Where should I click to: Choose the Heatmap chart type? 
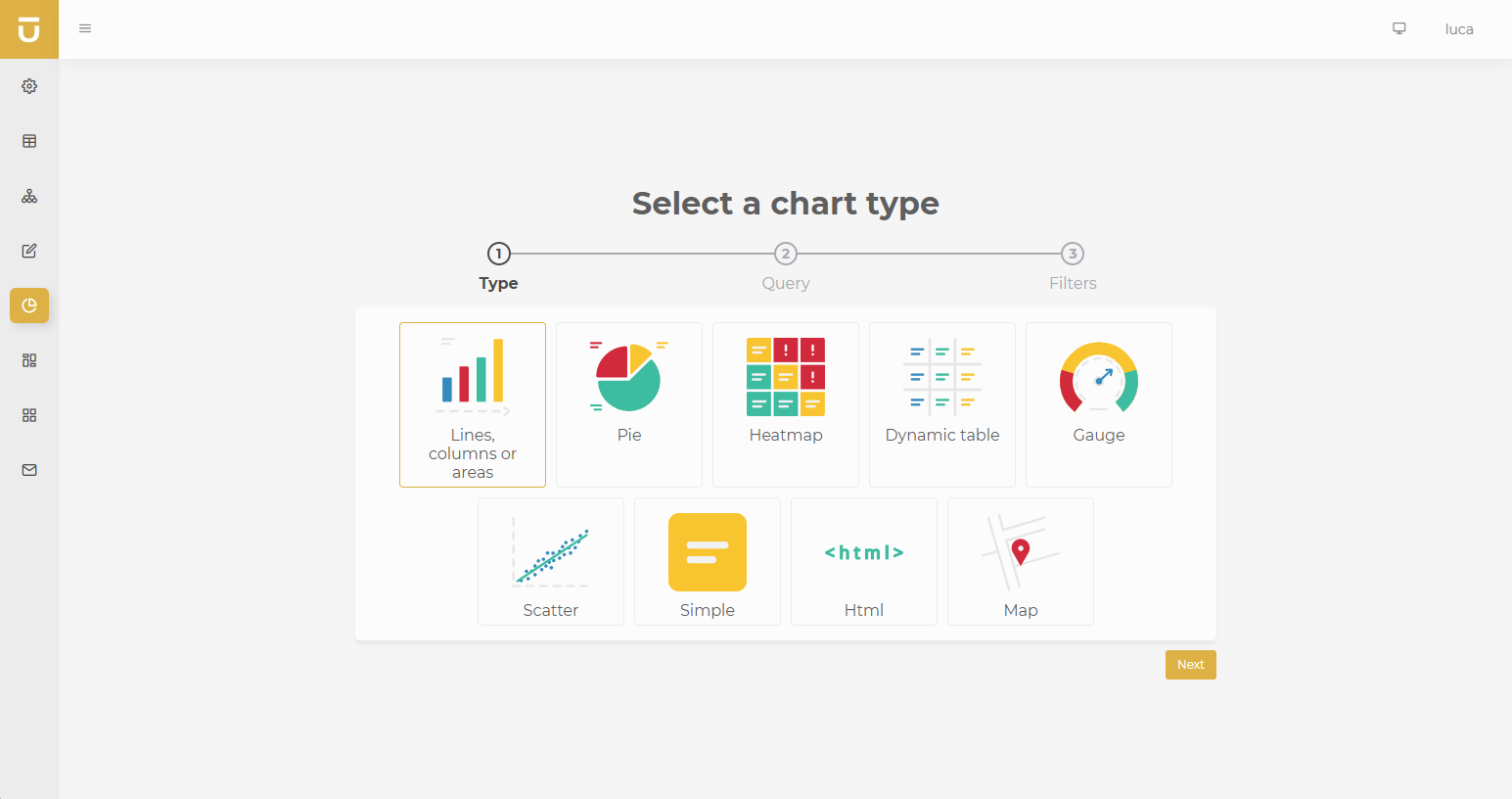pyautogui.click(x=785, y=404)
